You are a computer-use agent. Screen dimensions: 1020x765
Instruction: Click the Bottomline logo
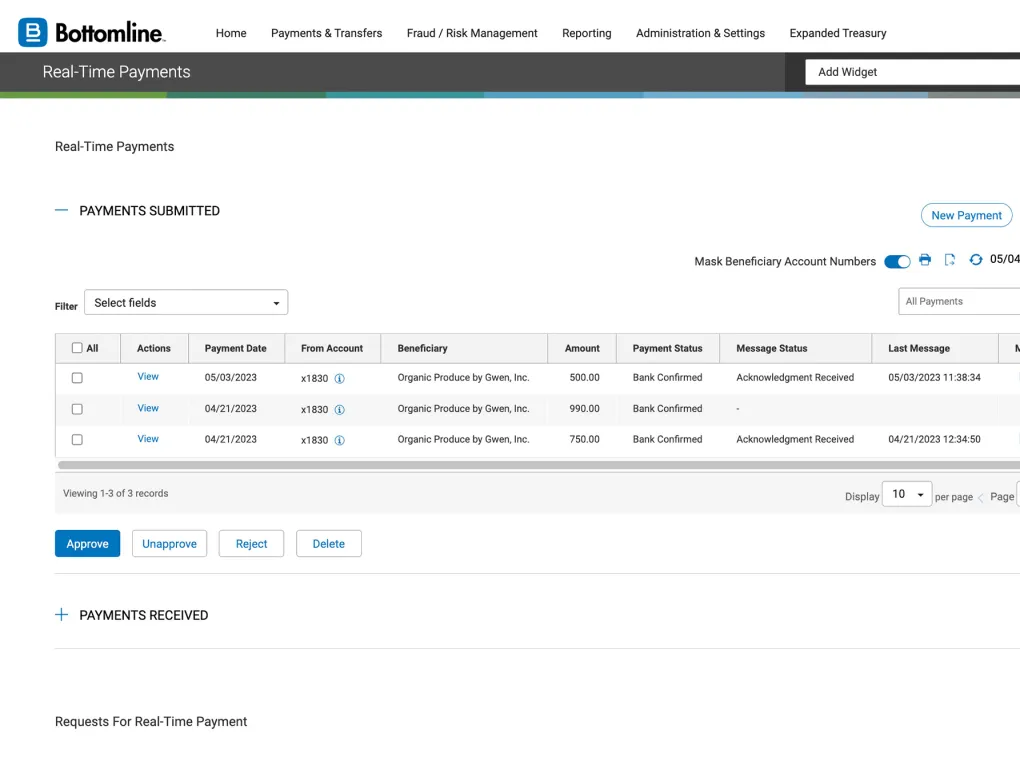(91, 33)
